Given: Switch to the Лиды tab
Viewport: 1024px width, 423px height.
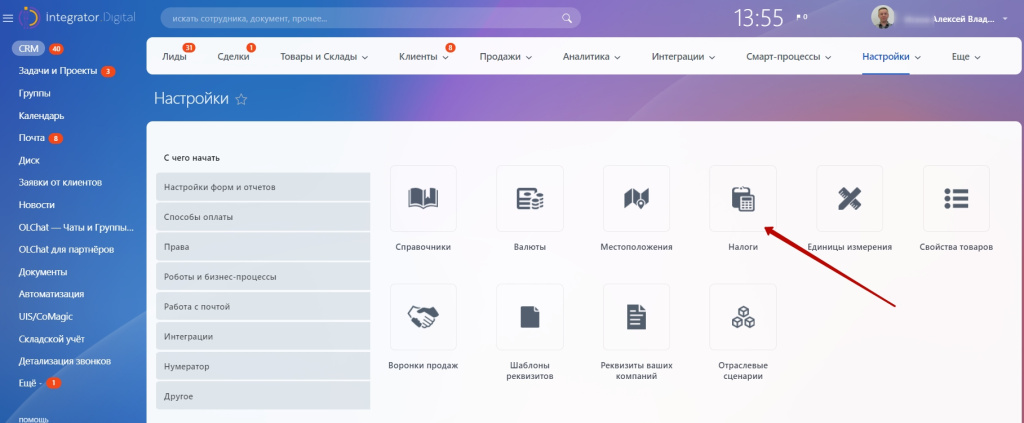Looking at the screenshot, I should (x=174, y=58).
